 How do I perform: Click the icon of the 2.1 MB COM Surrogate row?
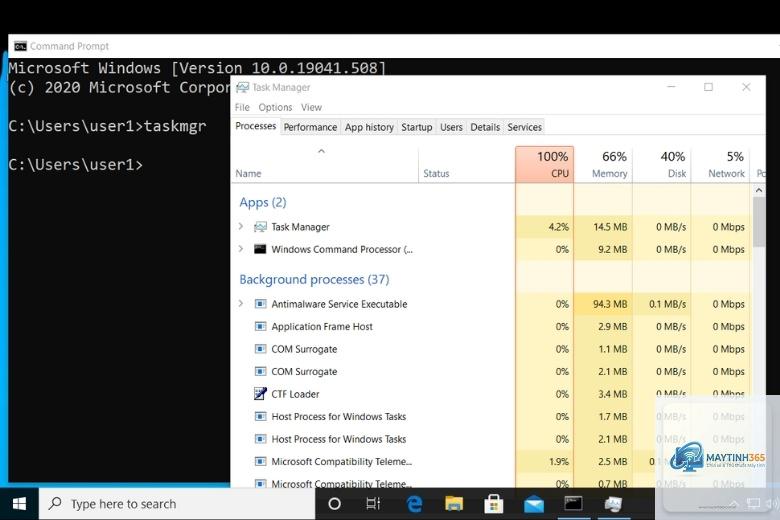260,371
